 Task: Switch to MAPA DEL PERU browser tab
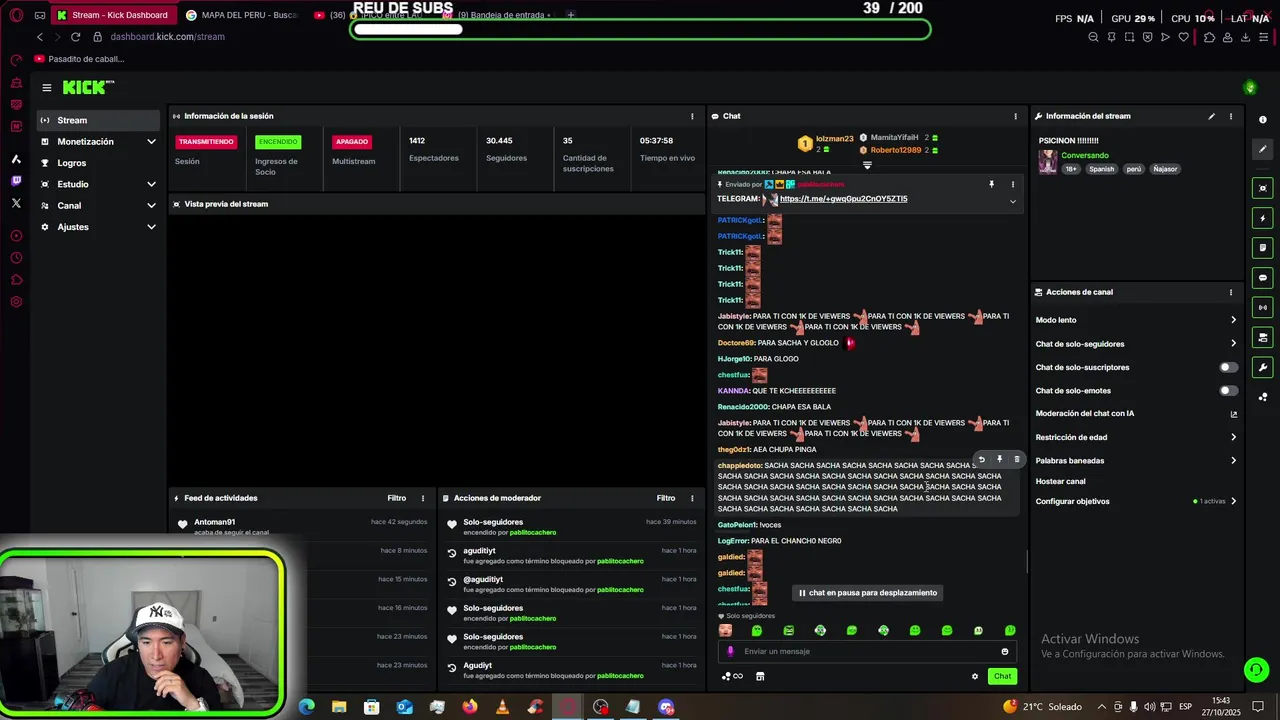tap(242, 15)
